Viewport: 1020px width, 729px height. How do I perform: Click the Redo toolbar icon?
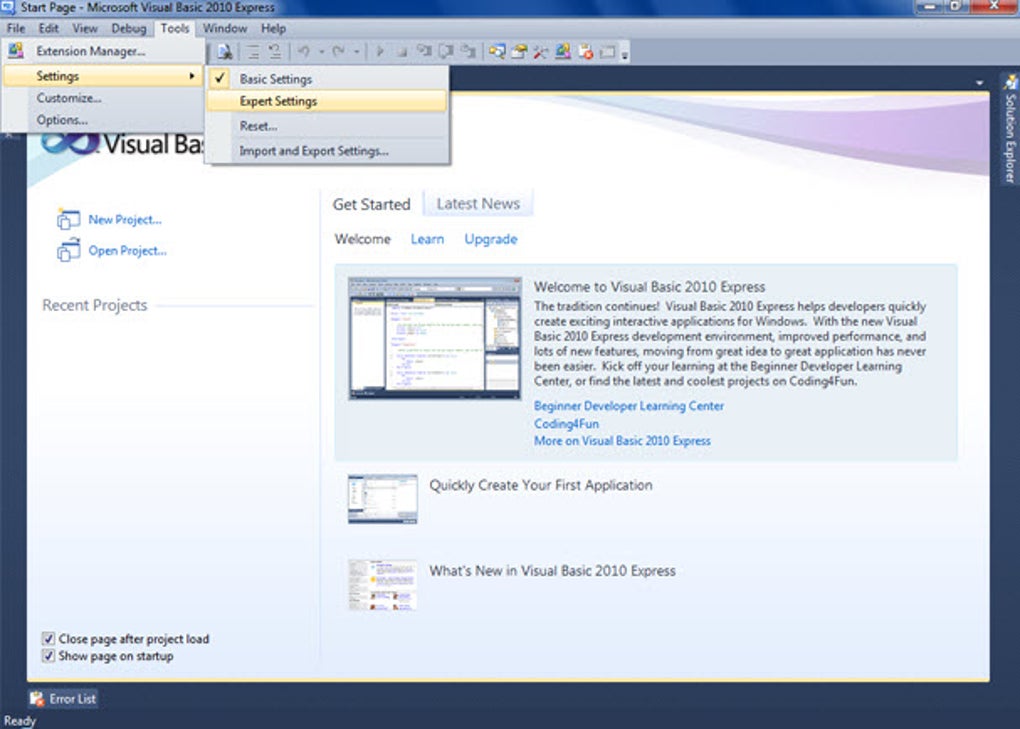(x=340, y=51)
